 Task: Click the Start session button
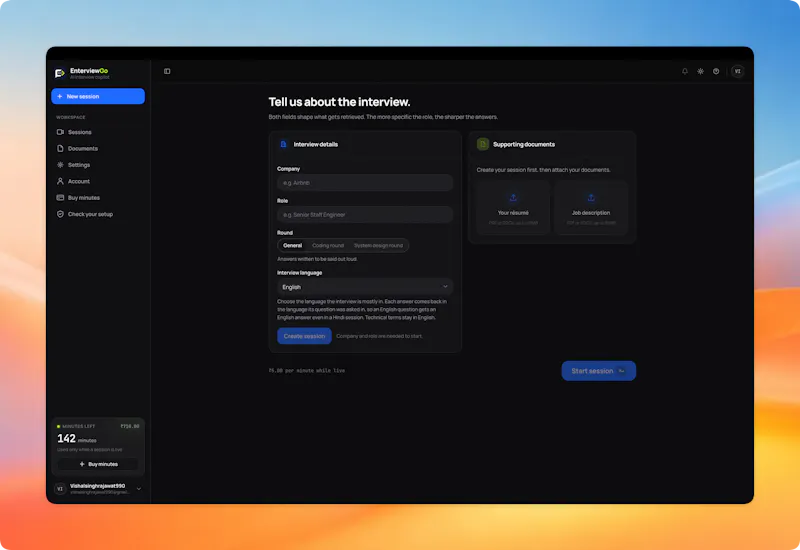(x=598, y=371)
